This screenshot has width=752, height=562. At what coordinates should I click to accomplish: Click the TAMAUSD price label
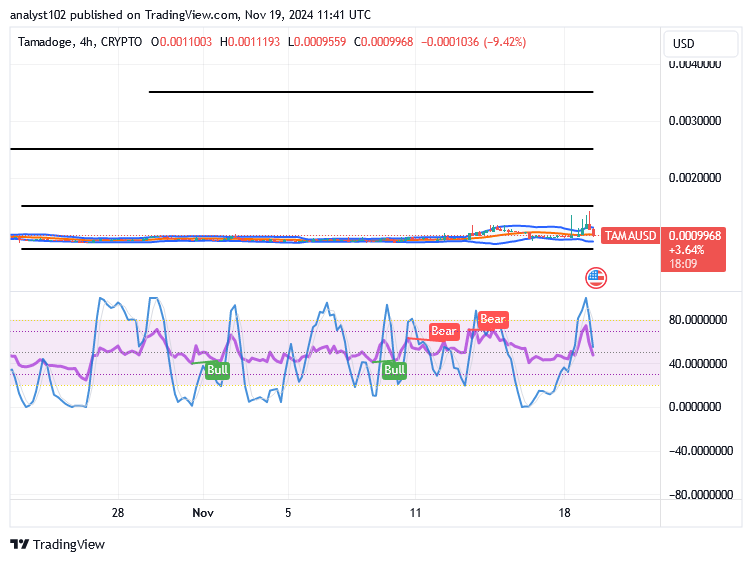pos(630,235)
